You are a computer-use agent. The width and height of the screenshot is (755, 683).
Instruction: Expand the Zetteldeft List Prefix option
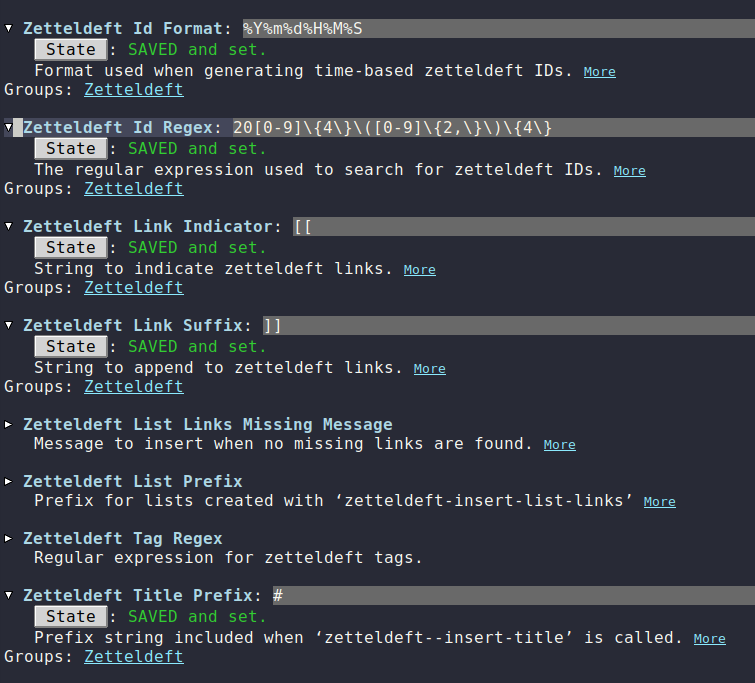(x=9, y=482)
